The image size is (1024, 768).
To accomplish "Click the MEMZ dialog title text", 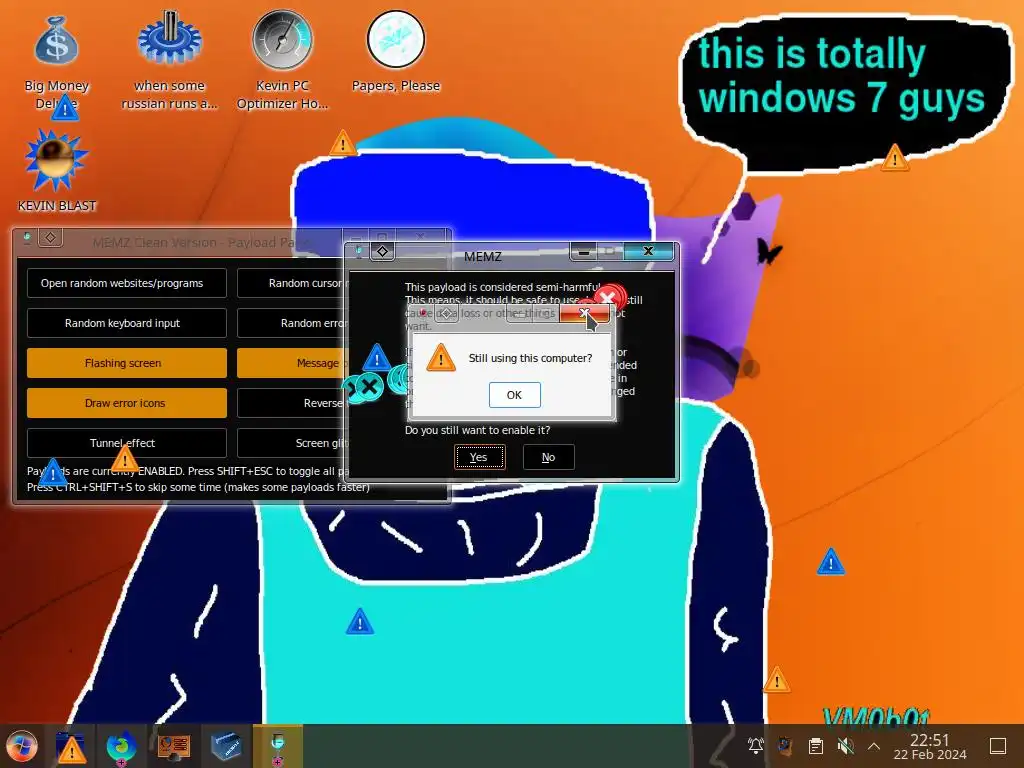I will pos(483,256).
